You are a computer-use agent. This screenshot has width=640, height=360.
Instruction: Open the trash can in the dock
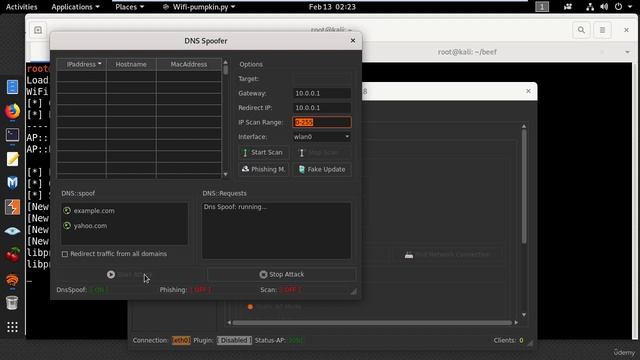pos(12,303)
